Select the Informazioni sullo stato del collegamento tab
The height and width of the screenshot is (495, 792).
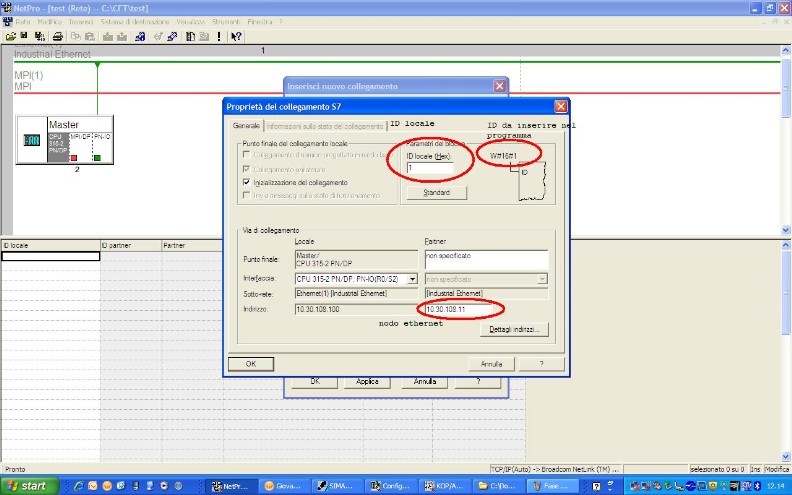click(x=325, y=126)
